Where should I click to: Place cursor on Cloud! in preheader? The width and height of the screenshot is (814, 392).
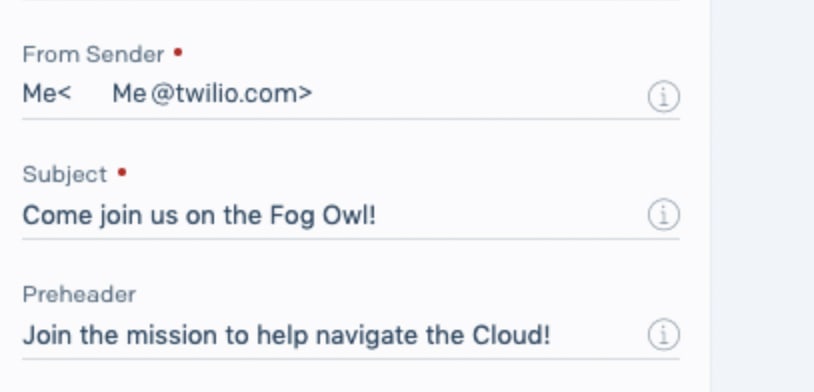(x=511, y=335)
